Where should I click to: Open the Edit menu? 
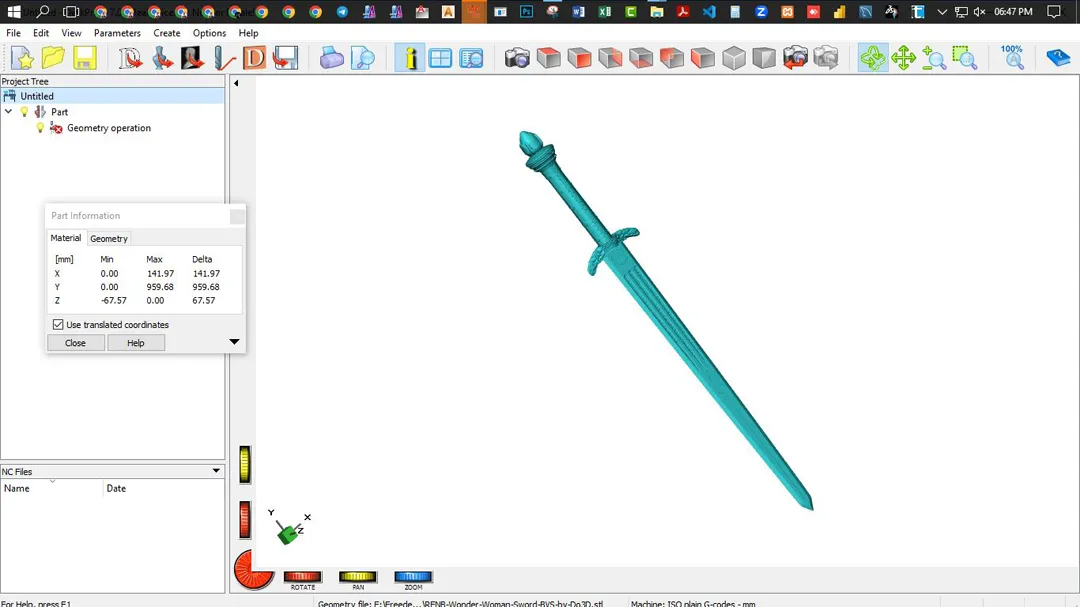coord(41,33)
